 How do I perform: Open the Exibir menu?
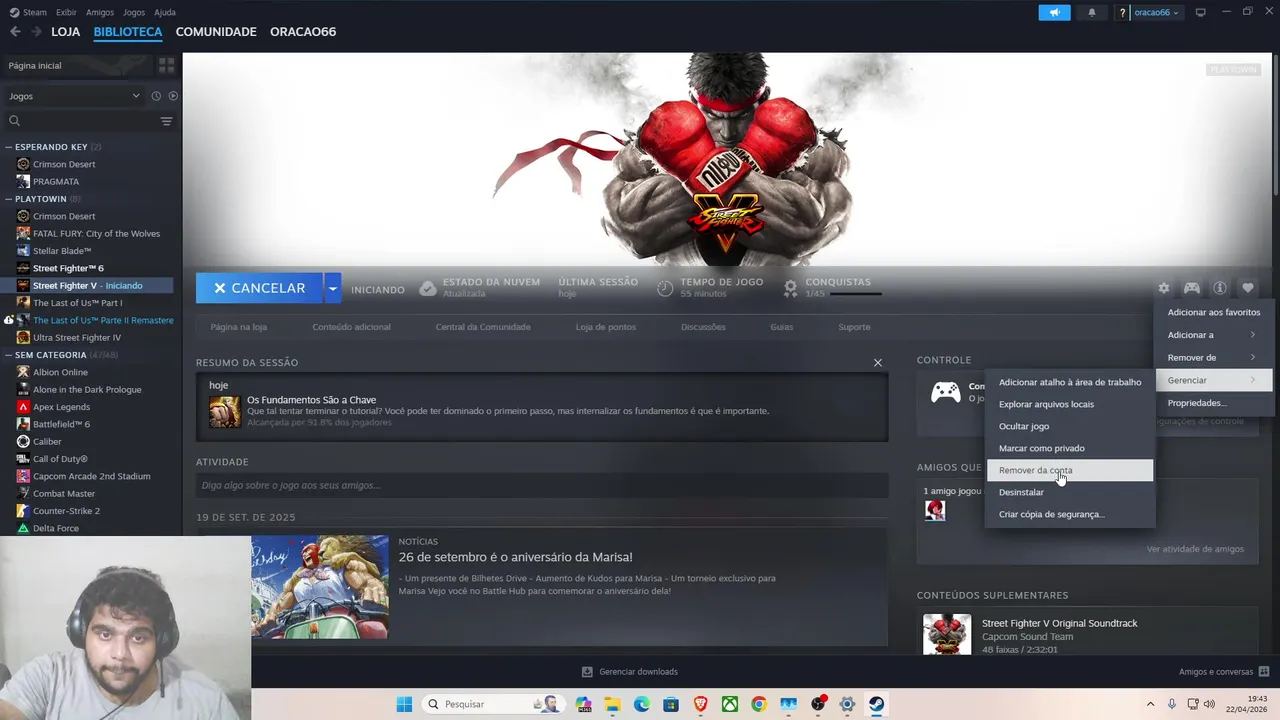pos(66,12)
